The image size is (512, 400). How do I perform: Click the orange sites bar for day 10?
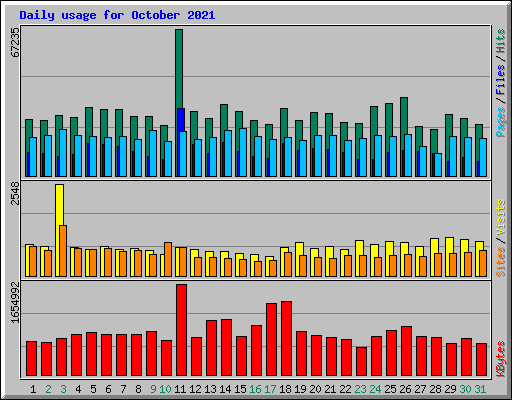click(168, 259)
